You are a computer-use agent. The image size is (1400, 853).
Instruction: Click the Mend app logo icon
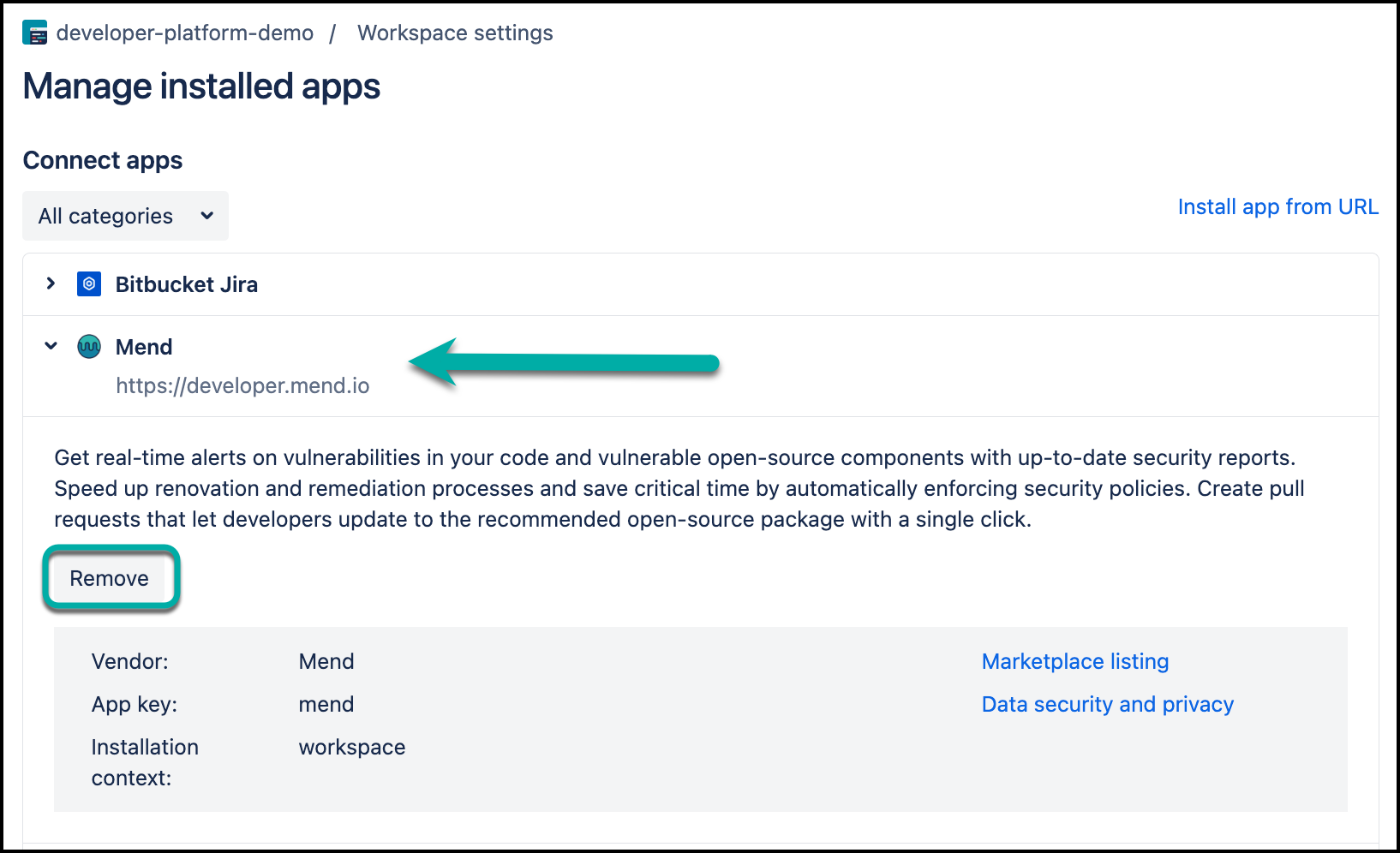point(89,347)
